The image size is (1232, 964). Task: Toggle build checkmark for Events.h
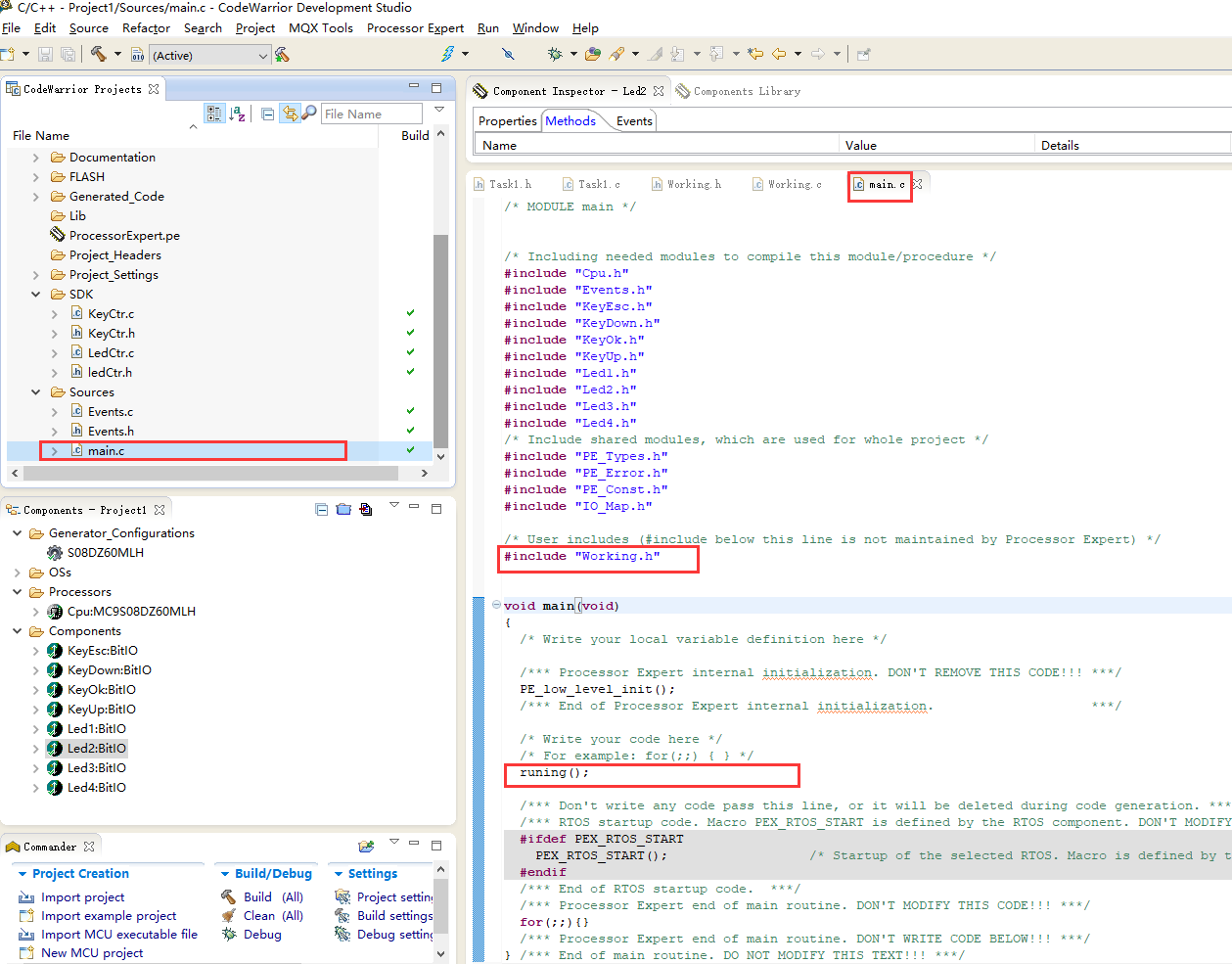[411, 431]
